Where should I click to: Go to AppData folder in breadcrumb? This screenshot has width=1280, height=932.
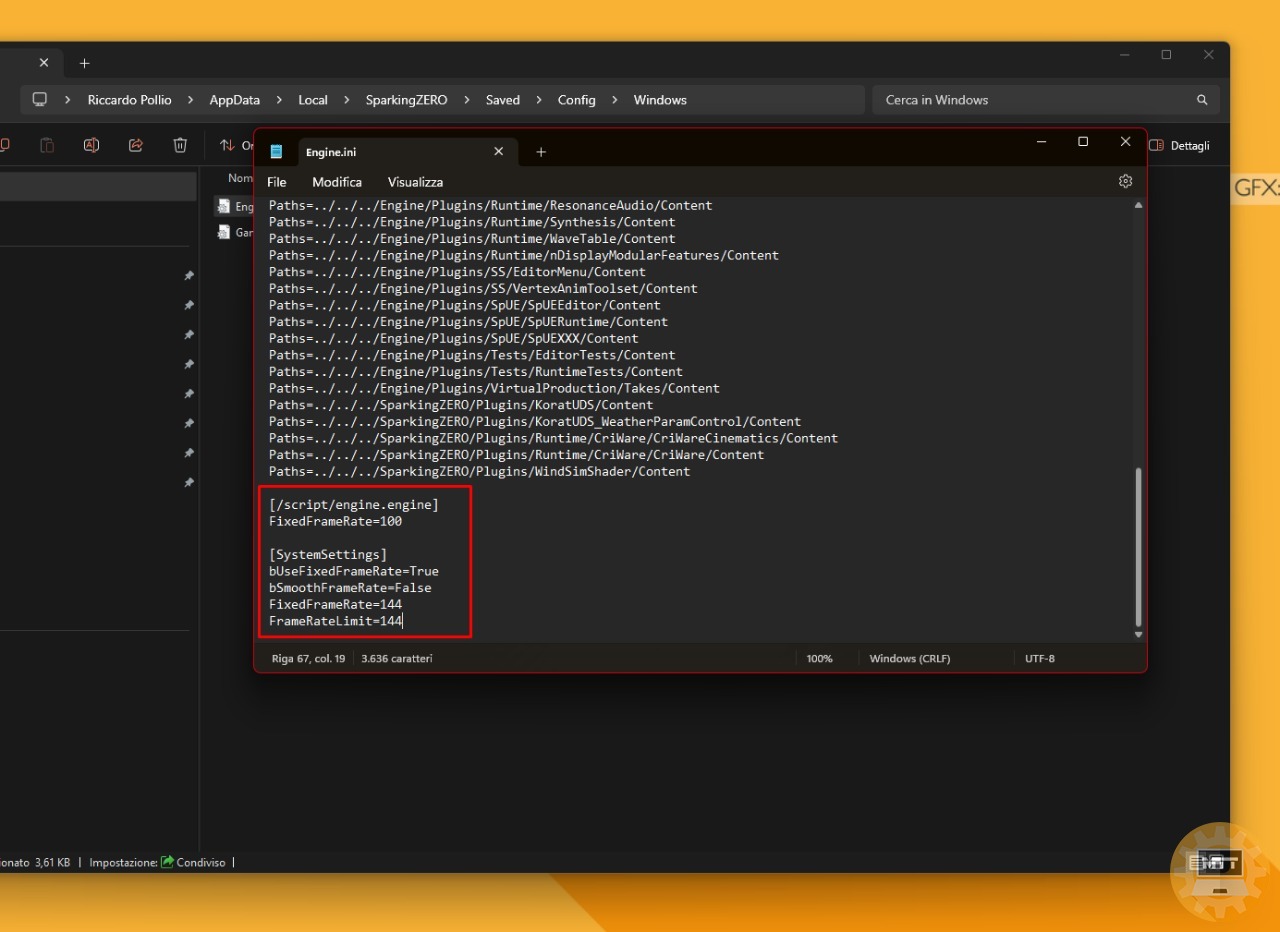(x=234, y=100)
